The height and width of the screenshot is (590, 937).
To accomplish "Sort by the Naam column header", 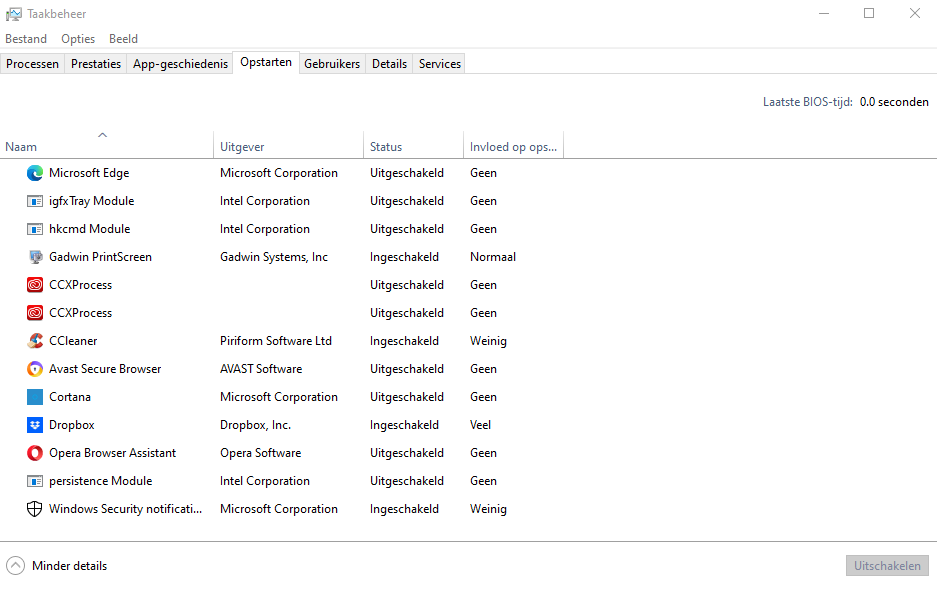I will tap(106, 144).
